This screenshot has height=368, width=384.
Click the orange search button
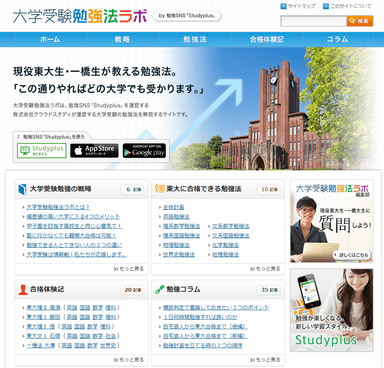coord(360,21)
